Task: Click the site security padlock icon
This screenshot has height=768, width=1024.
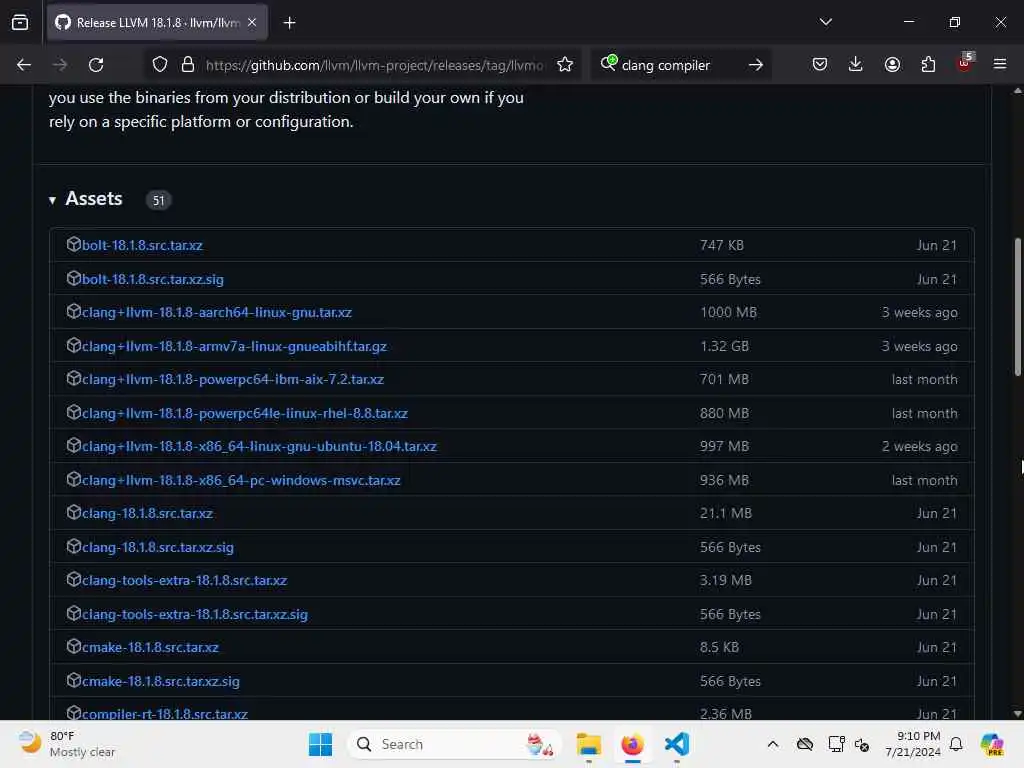Action: click(x=188, y=65)
